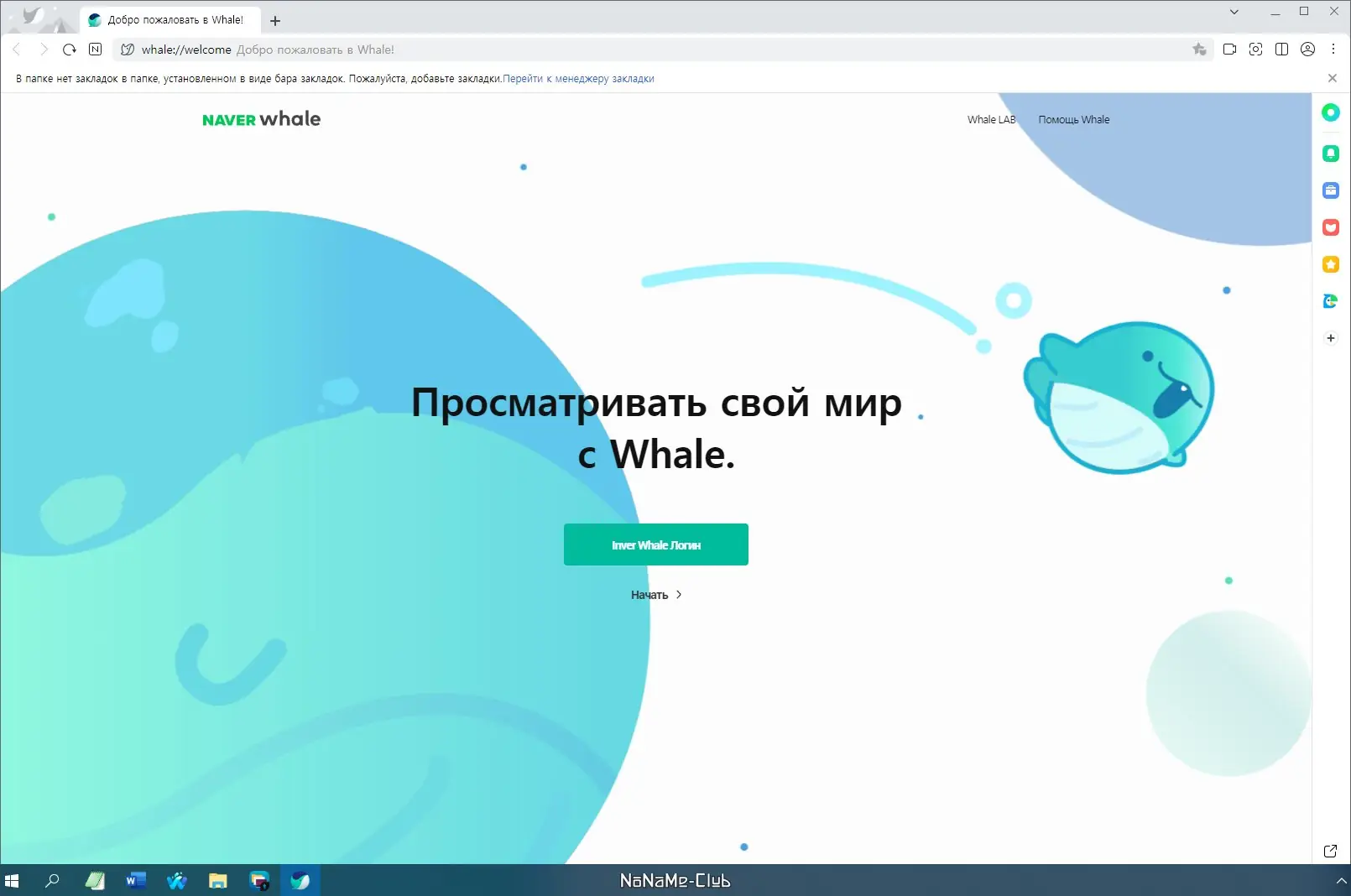1351x896 pixels.
Task: Click the Начать arrow expander
Action: coord(680,594)
